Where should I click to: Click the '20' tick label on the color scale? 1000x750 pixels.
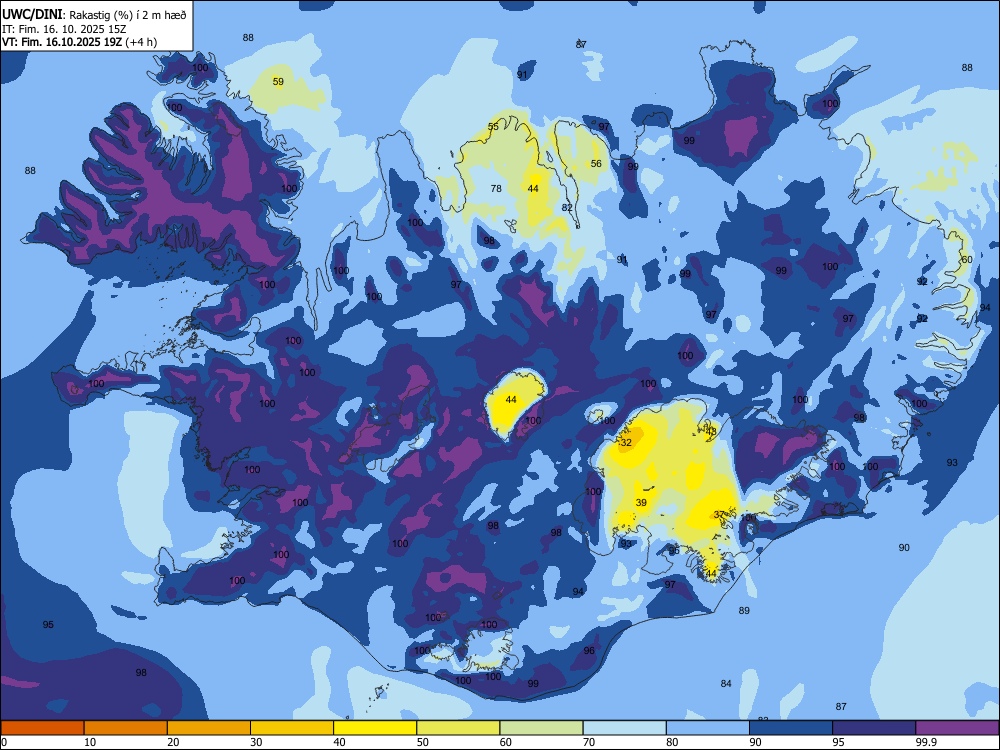coord(173,742)
